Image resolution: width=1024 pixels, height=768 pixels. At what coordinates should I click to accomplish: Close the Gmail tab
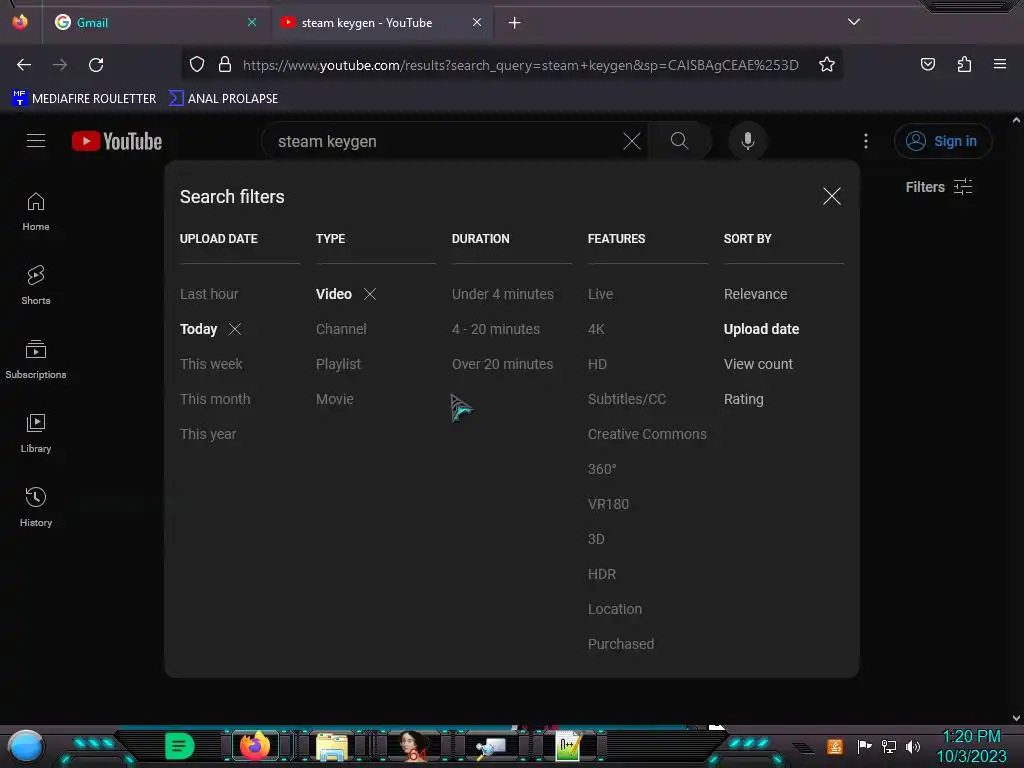[x=252, y=22]
